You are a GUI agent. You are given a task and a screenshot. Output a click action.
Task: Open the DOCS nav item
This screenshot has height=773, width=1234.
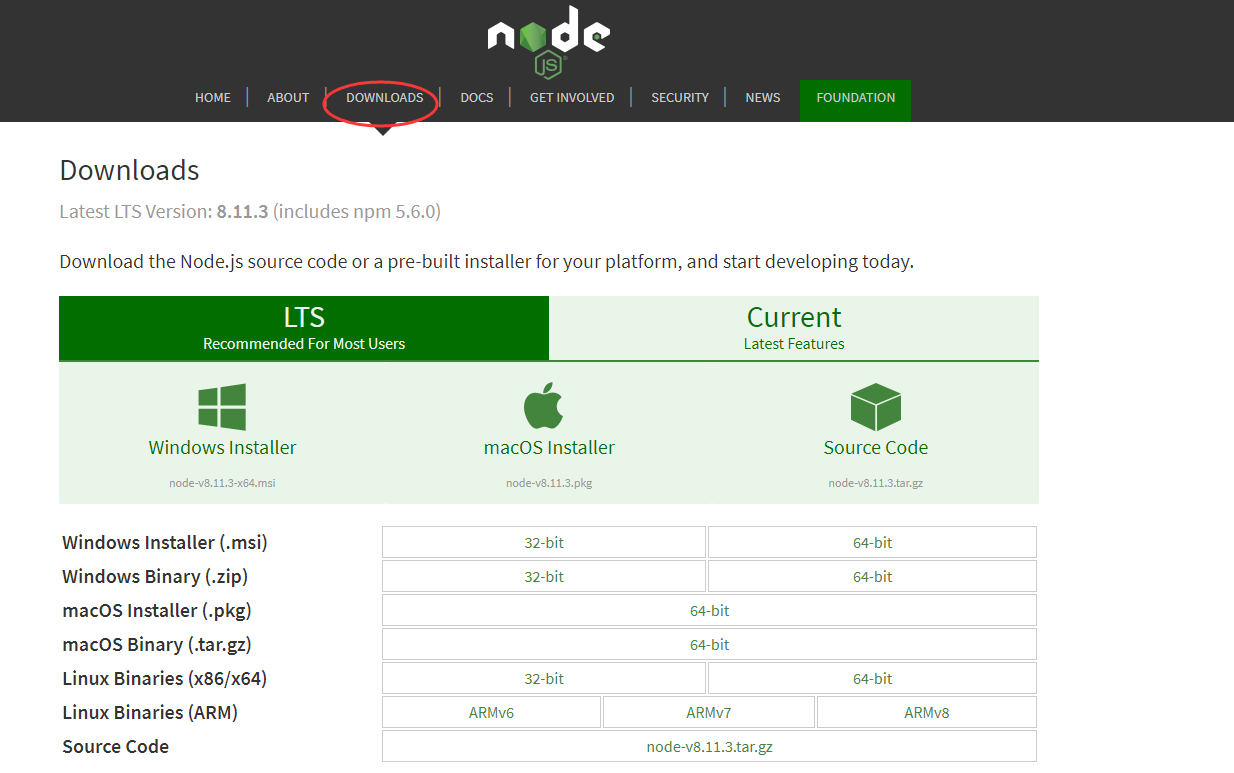[x=477, y=98]
